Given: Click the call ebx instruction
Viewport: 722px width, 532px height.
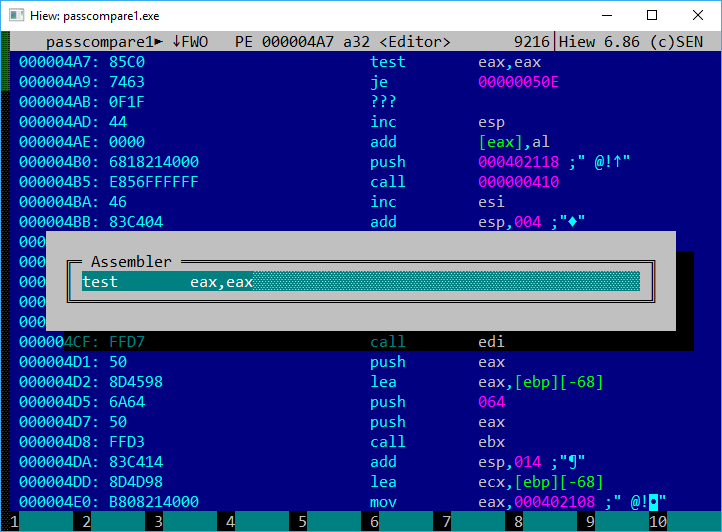Looking at the screenshot, I should (437, 442).
